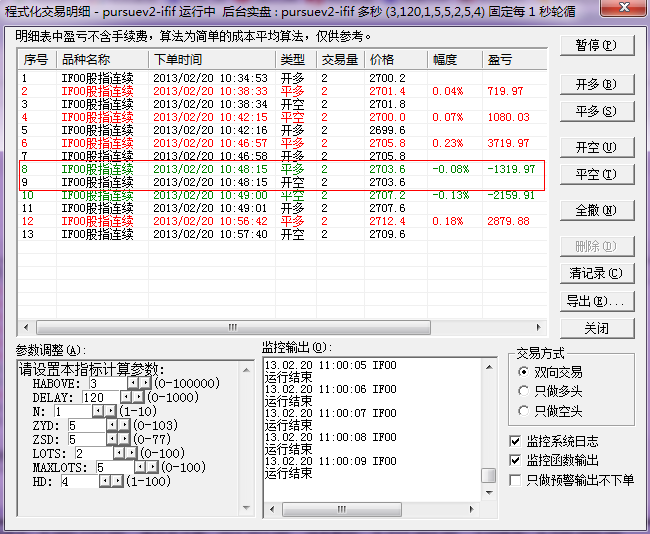Select trade row 12 with profit 2879.88
The width and height of the screenshot is (650, 534).
(x=282, y=221)
